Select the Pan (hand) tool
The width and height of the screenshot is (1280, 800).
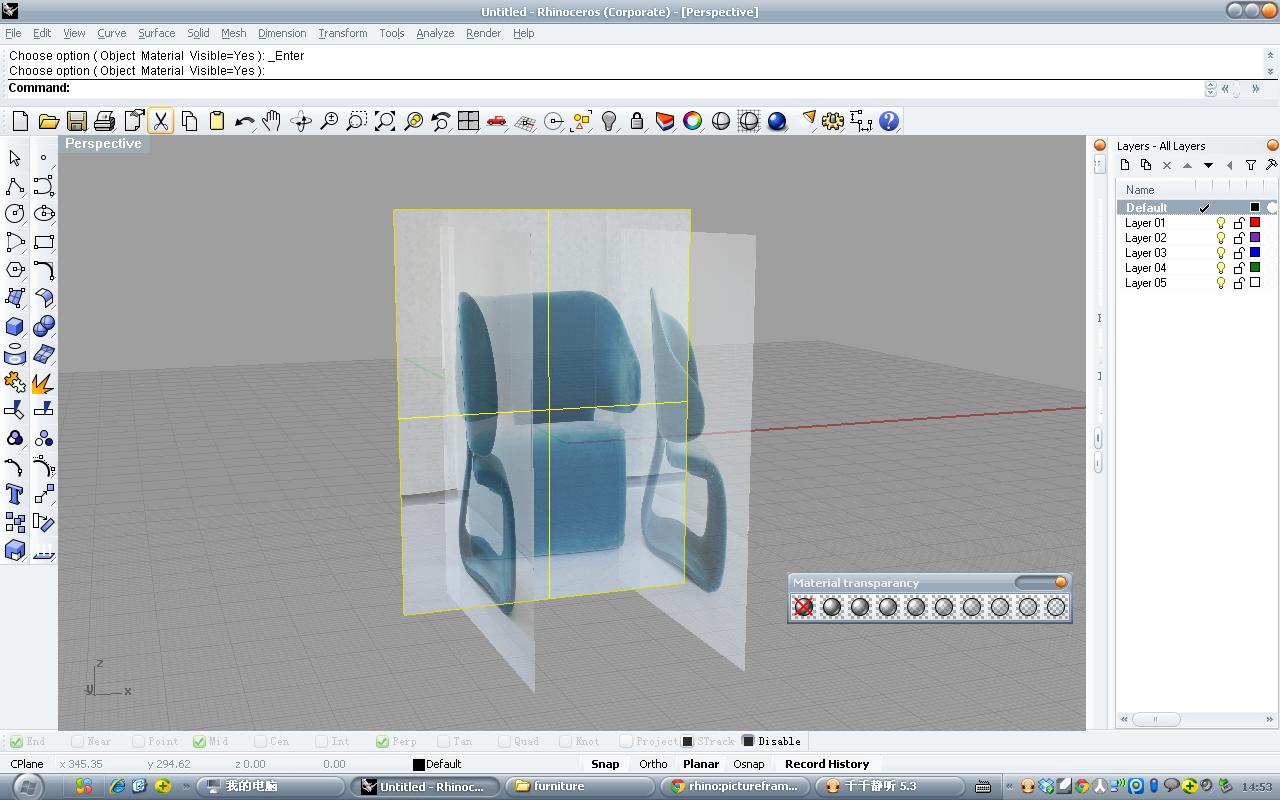point(272,121)
